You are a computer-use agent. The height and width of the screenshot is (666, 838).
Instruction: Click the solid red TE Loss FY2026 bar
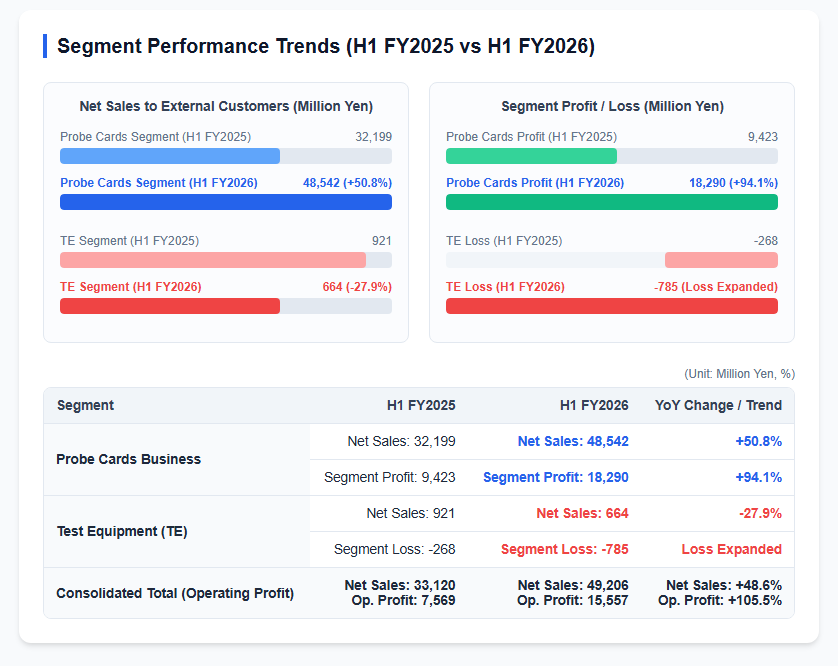coord(612,306)
